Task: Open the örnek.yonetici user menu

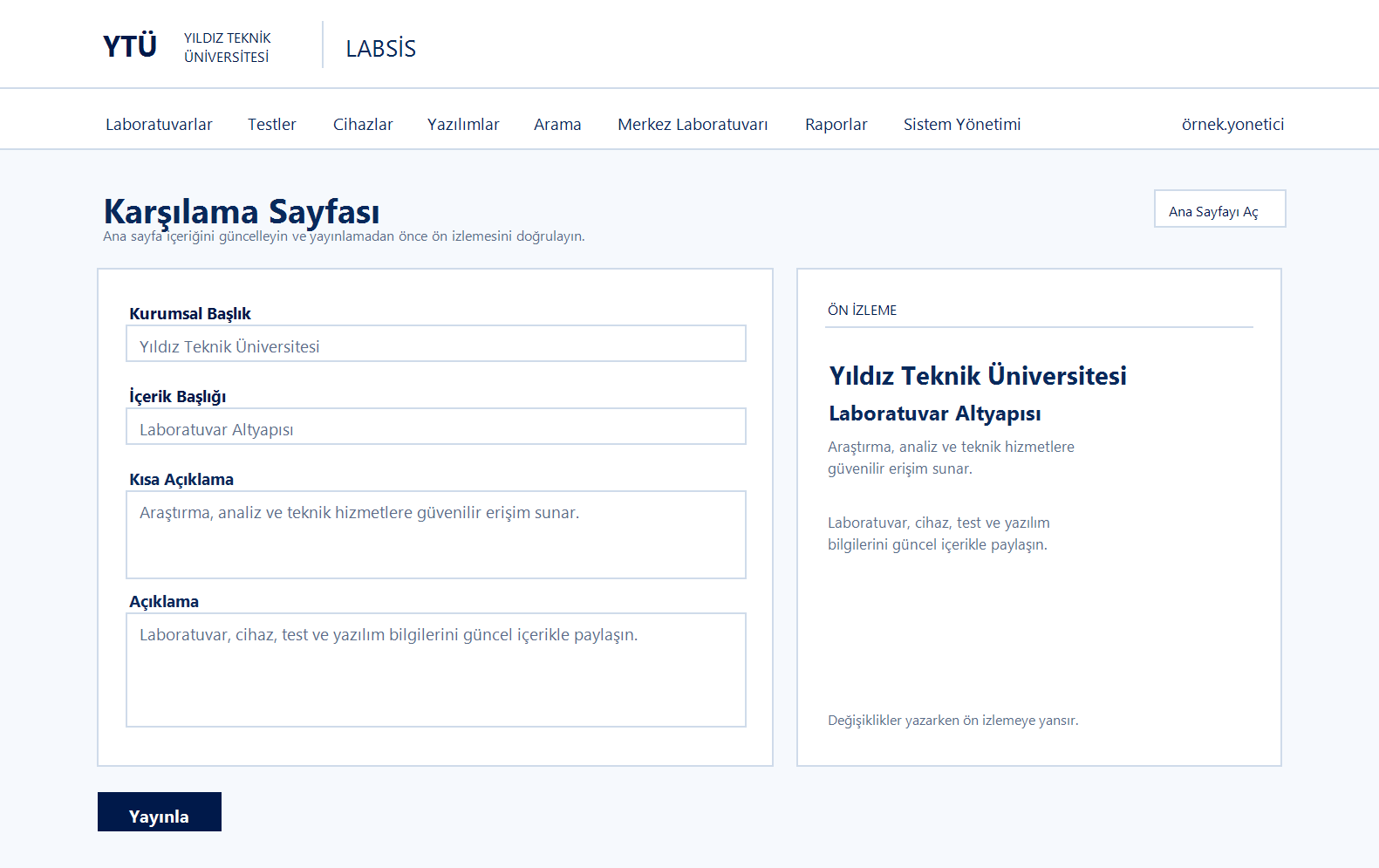Action: click(1232, 124)
